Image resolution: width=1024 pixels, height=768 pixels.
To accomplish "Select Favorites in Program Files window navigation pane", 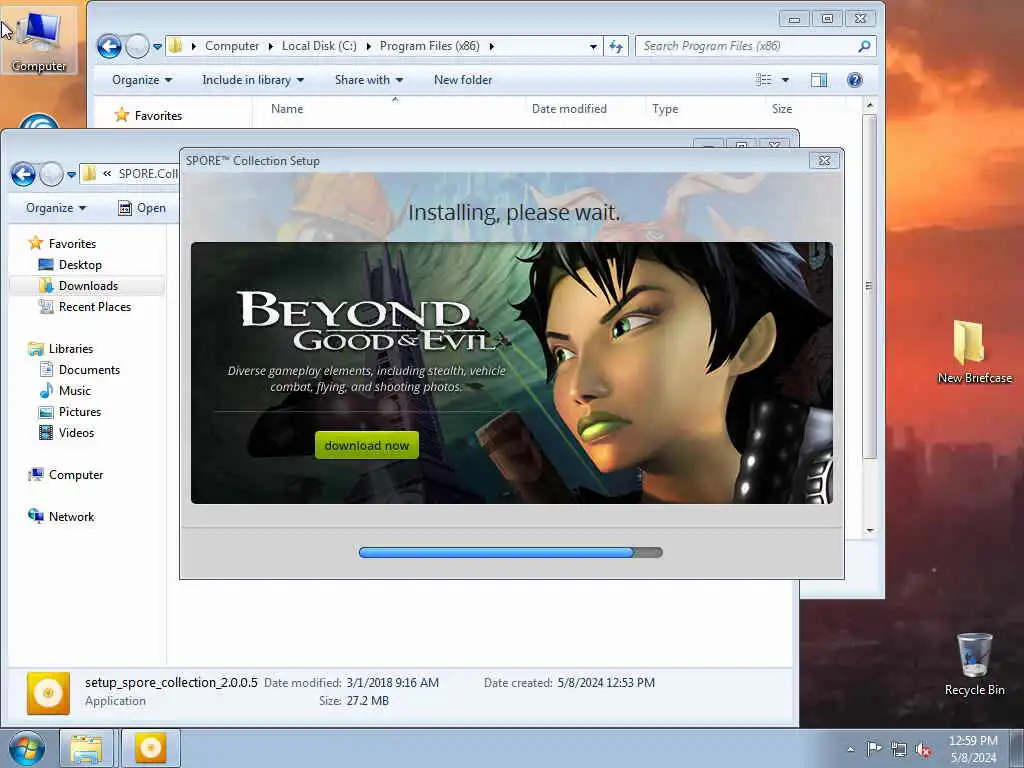I will point(149,116).
